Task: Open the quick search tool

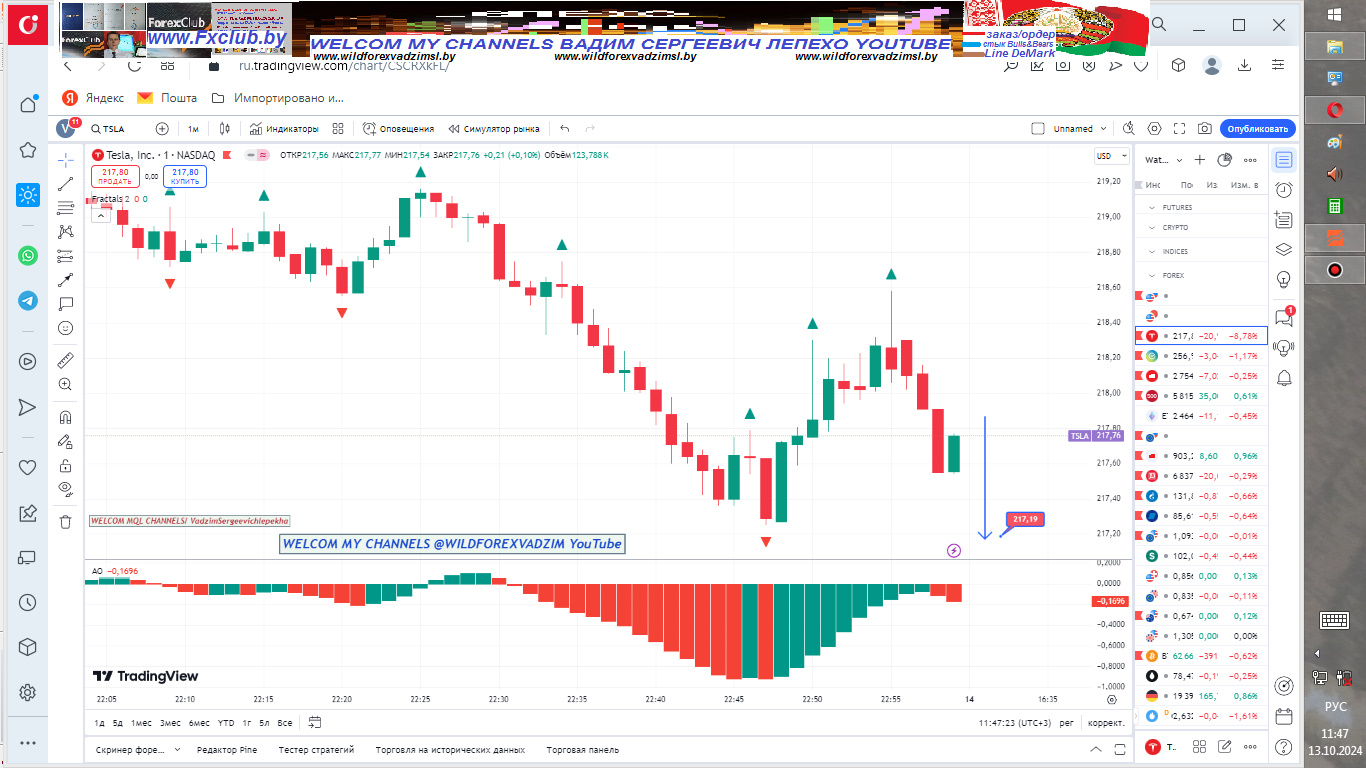Action: click(x=1129, y=129)
